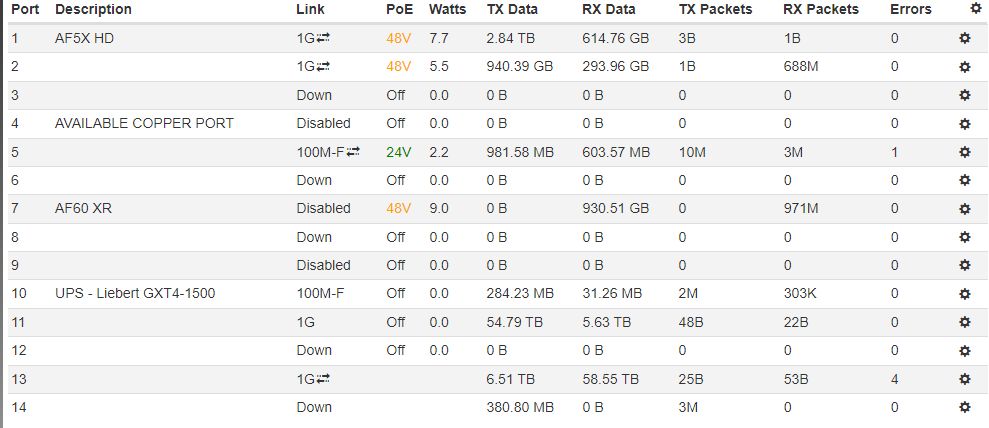The height and width of the screenshot is (428, 989).
Task: Click the gear icon on port 5 row
Action: 965,152
